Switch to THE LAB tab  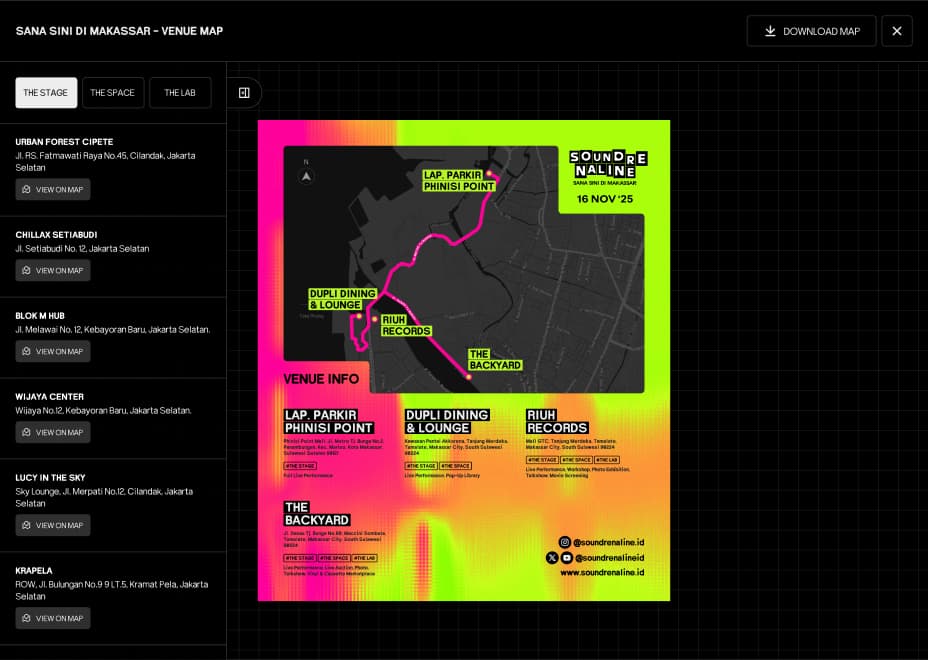[x=180, y=93]
